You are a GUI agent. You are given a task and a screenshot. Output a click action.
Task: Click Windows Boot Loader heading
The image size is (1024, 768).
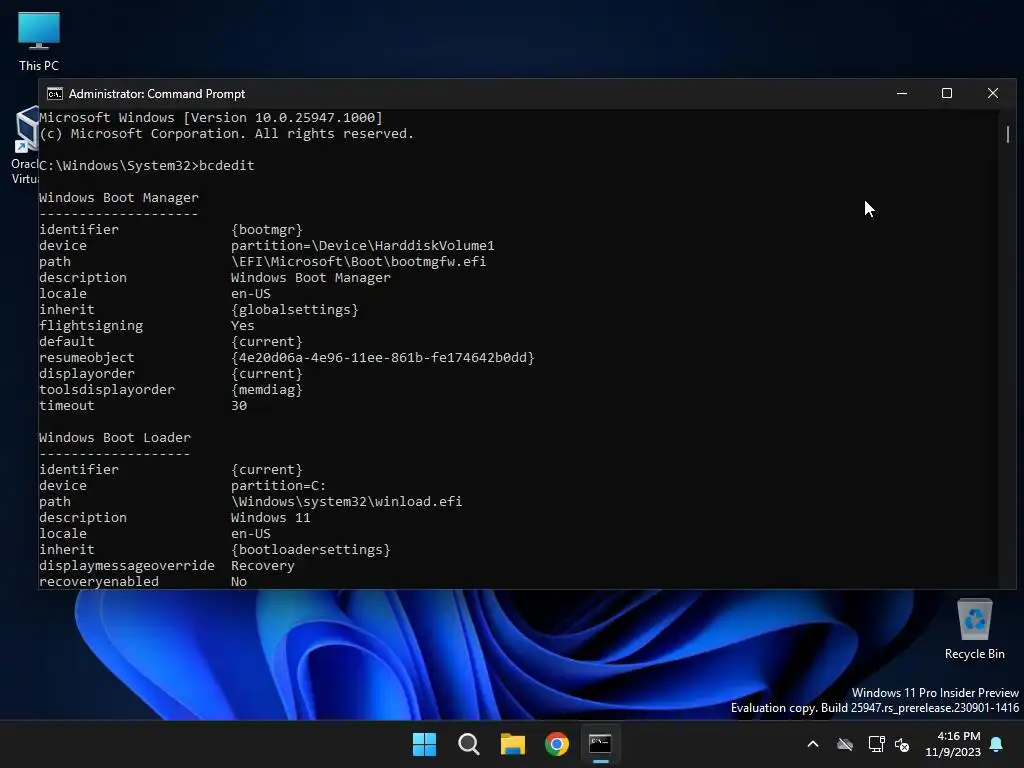[114, 438]
